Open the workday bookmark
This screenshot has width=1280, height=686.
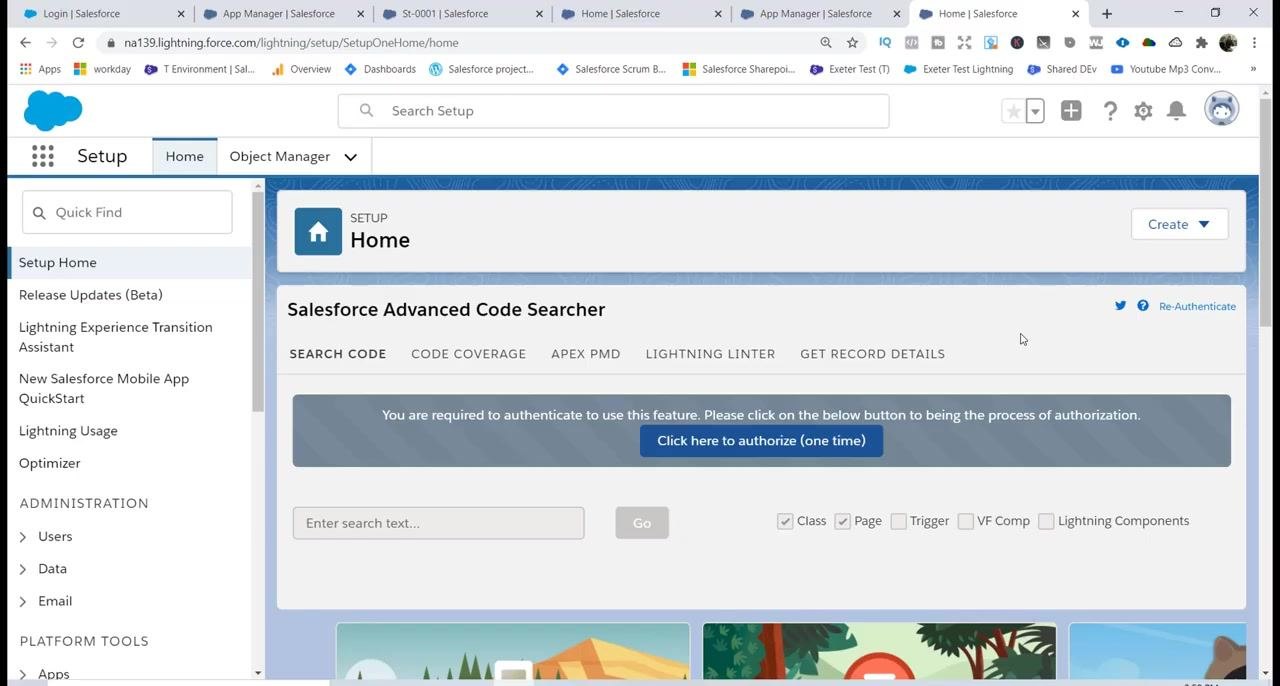click(103, 69)
